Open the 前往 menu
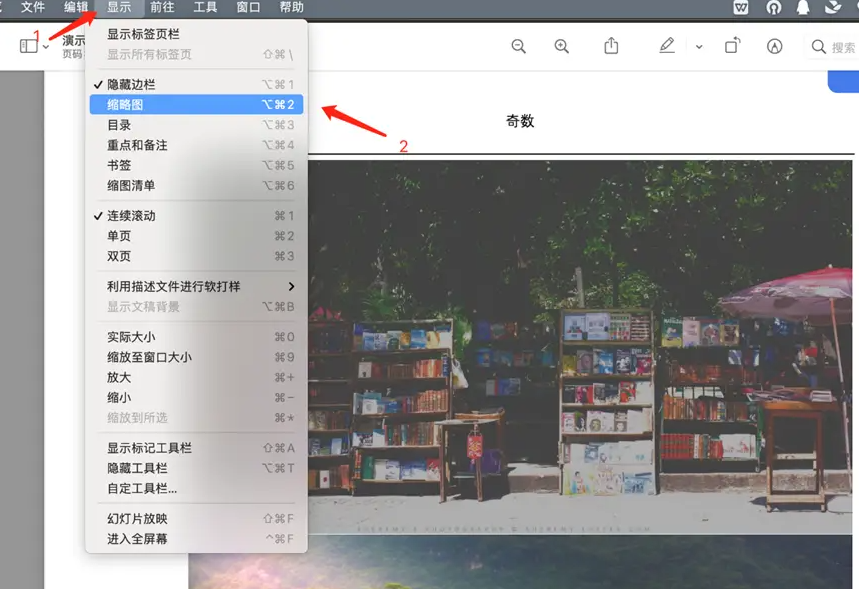859x589 pixels. point(162,8)
